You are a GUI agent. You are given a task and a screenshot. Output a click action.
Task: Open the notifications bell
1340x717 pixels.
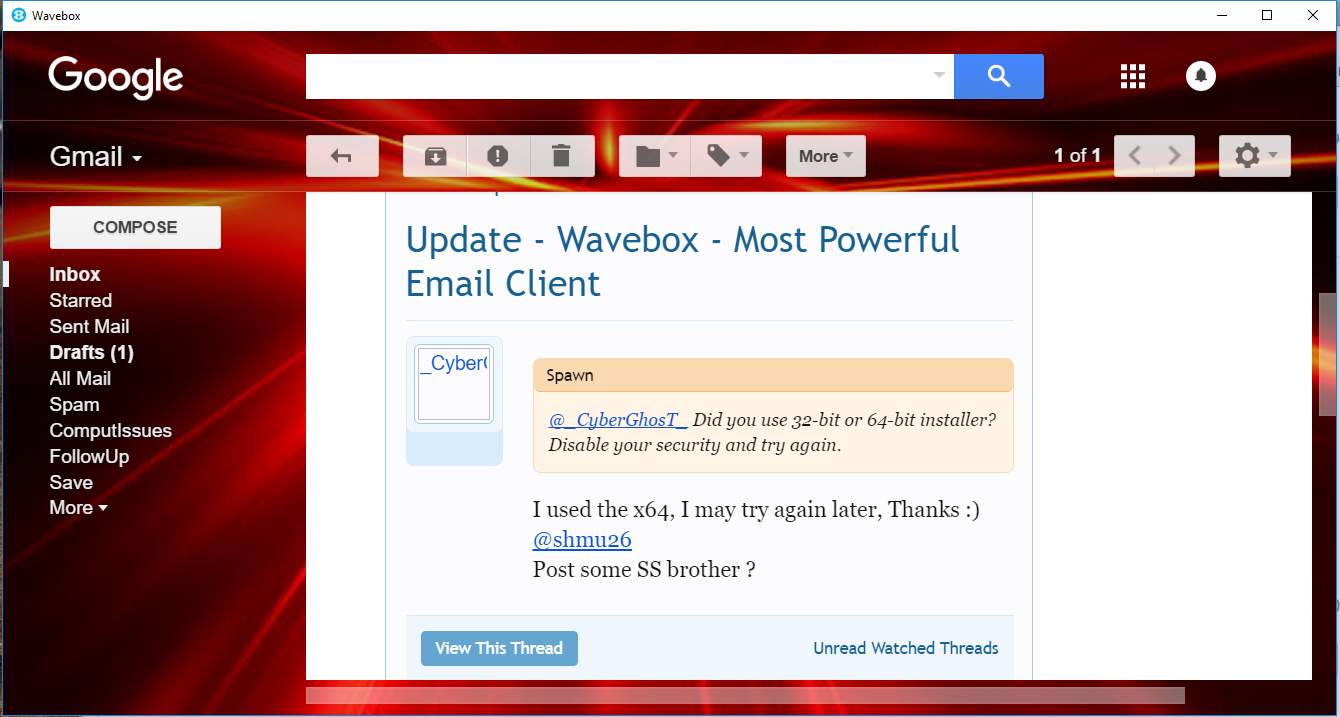[1201, 76]
